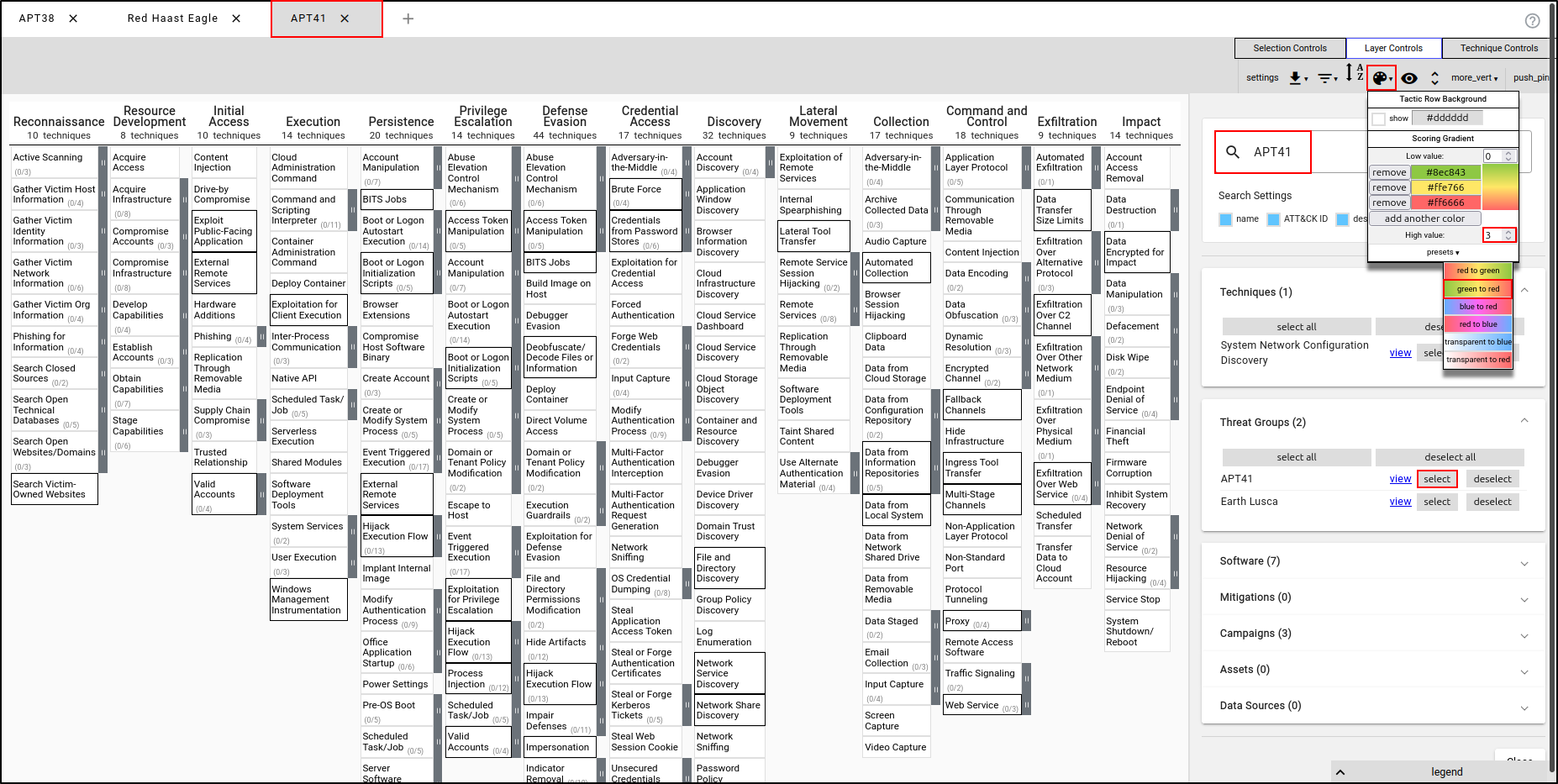1558x784 pixels.
Task: Click the #ff6666 red gradient color
Action: pos(1445,203)
